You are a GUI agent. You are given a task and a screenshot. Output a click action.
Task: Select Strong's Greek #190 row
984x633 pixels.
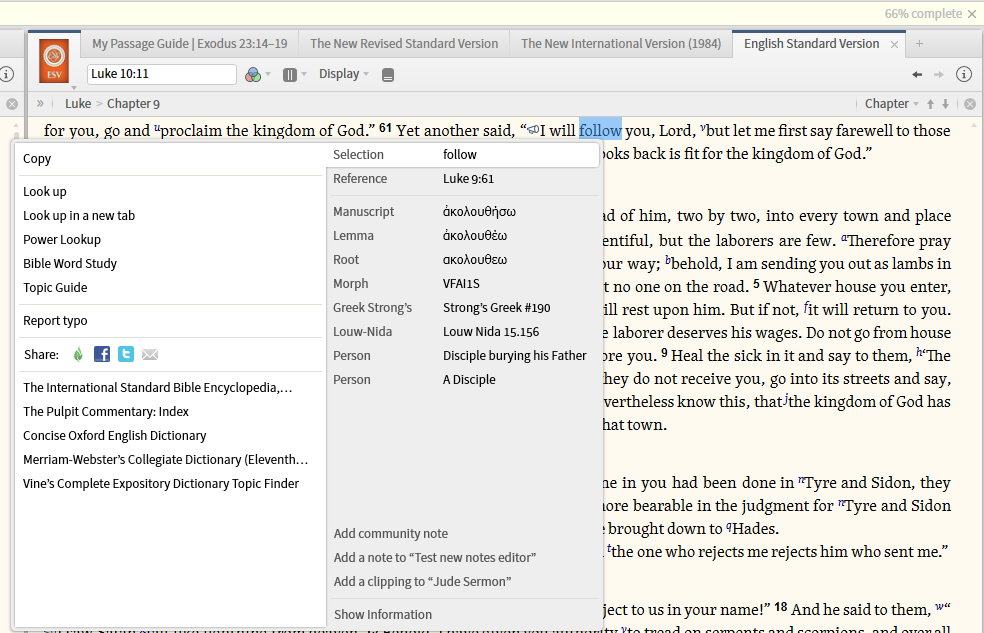[464, 307]
